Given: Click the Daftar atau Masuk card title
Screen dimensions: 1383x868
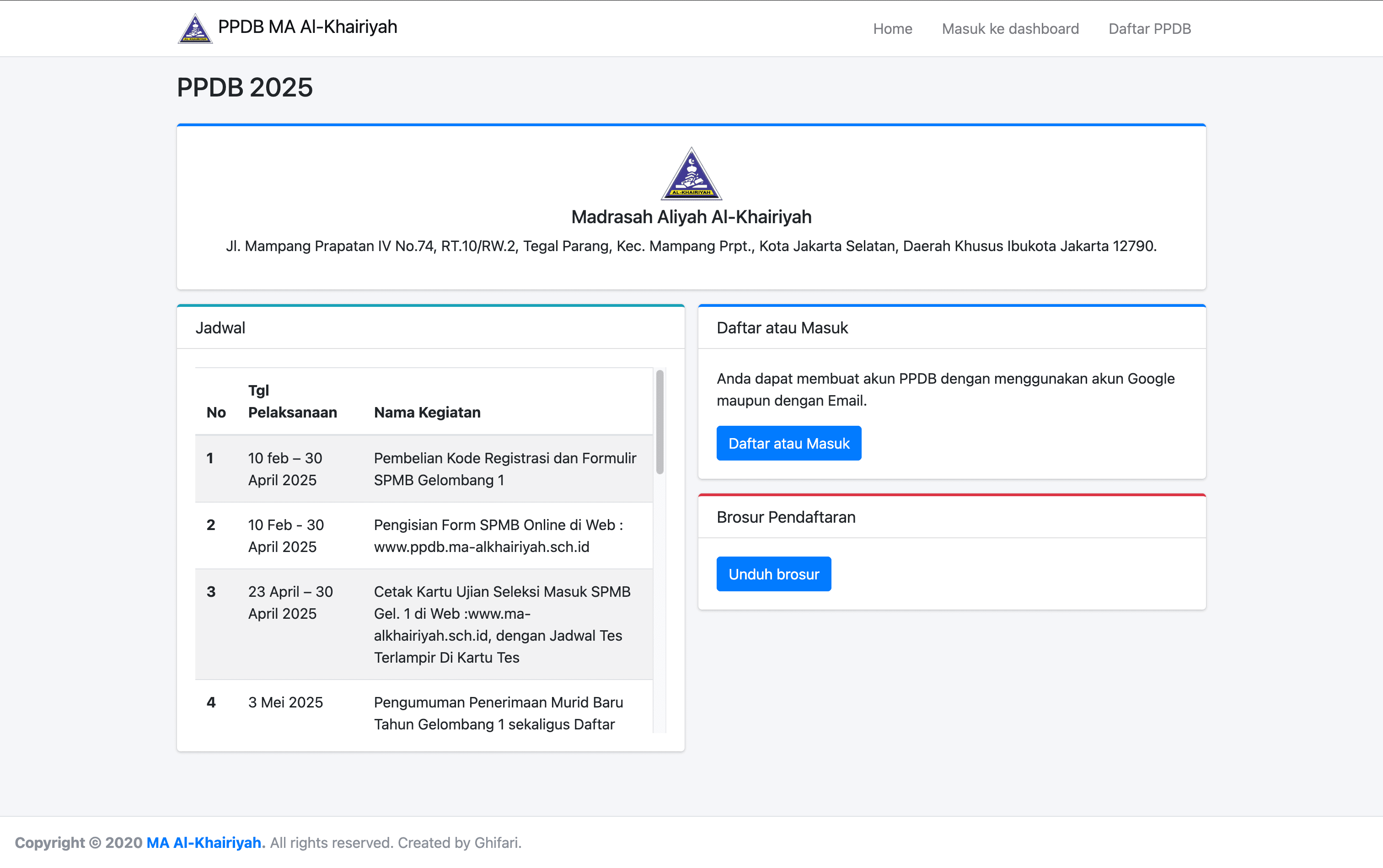Looking at the screenshot, I should coord(782,328).
